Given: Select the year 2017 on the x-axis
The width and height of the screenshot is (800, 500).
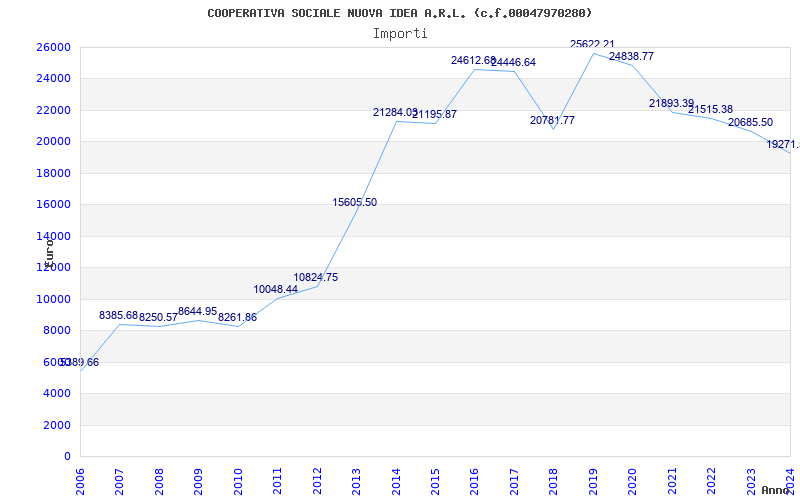Looking at the screenshot, I should click(514, 481).
